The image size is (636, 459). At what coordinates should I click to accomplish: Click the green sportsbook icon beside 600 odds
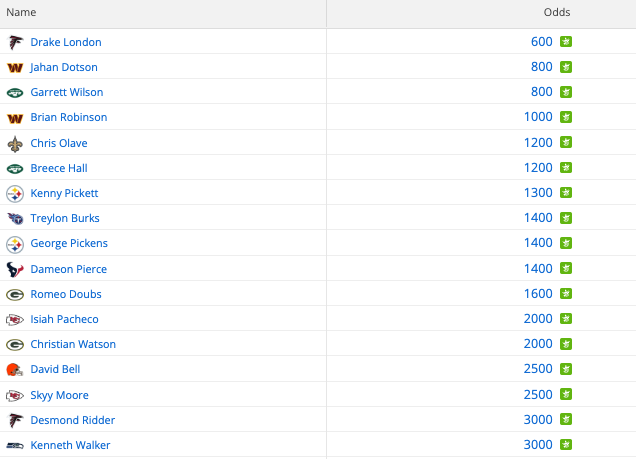566,42
